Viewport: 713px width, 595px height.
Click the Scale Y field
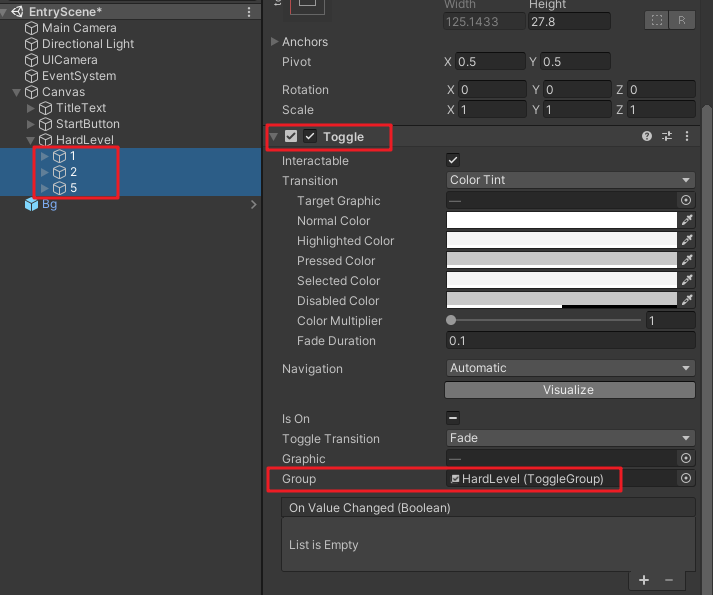pyautogui.click(x=577, y=110)
